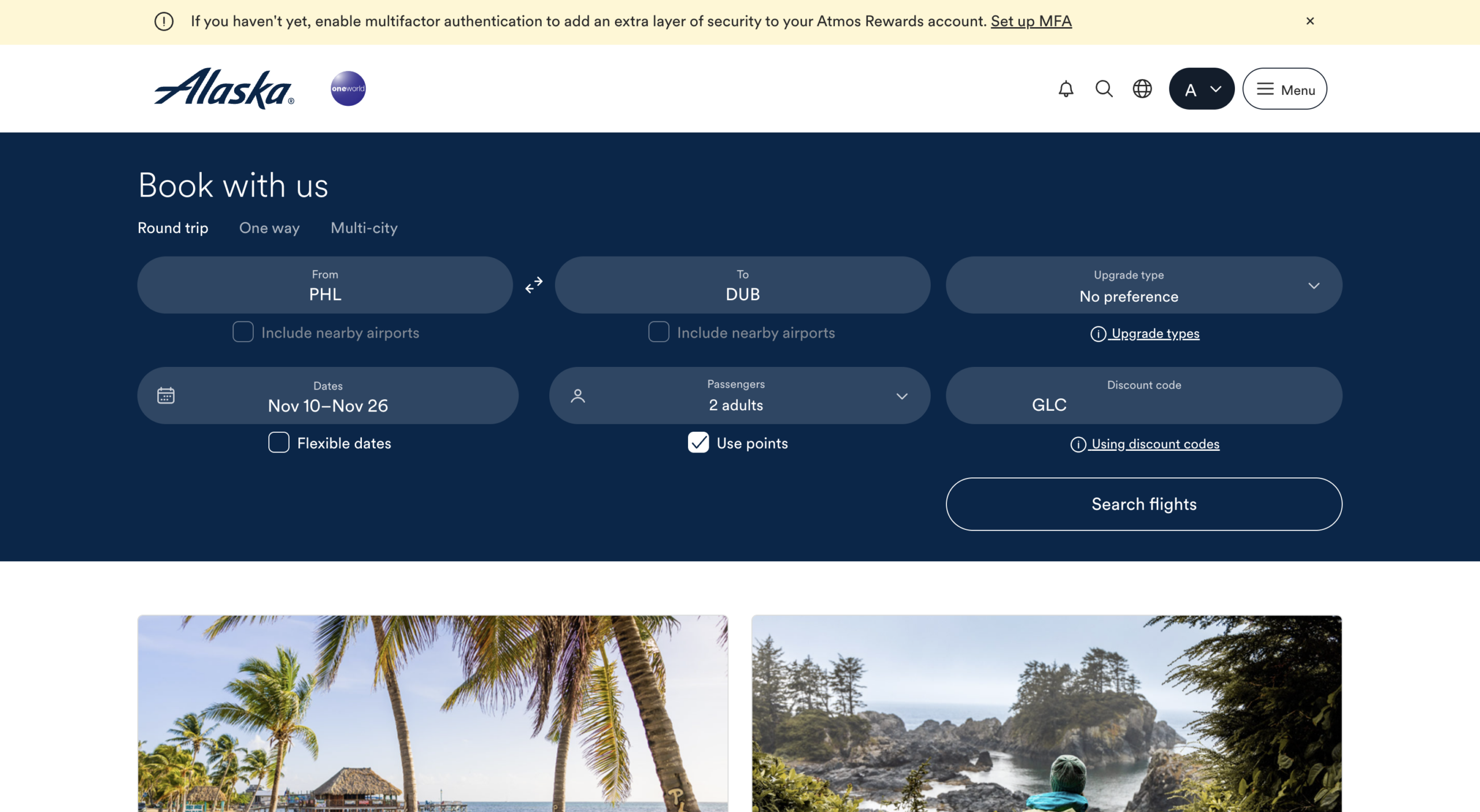Screen dimensions: 1480x812
Task: Open the Upgrade types link
Action: click(1155, 334)
